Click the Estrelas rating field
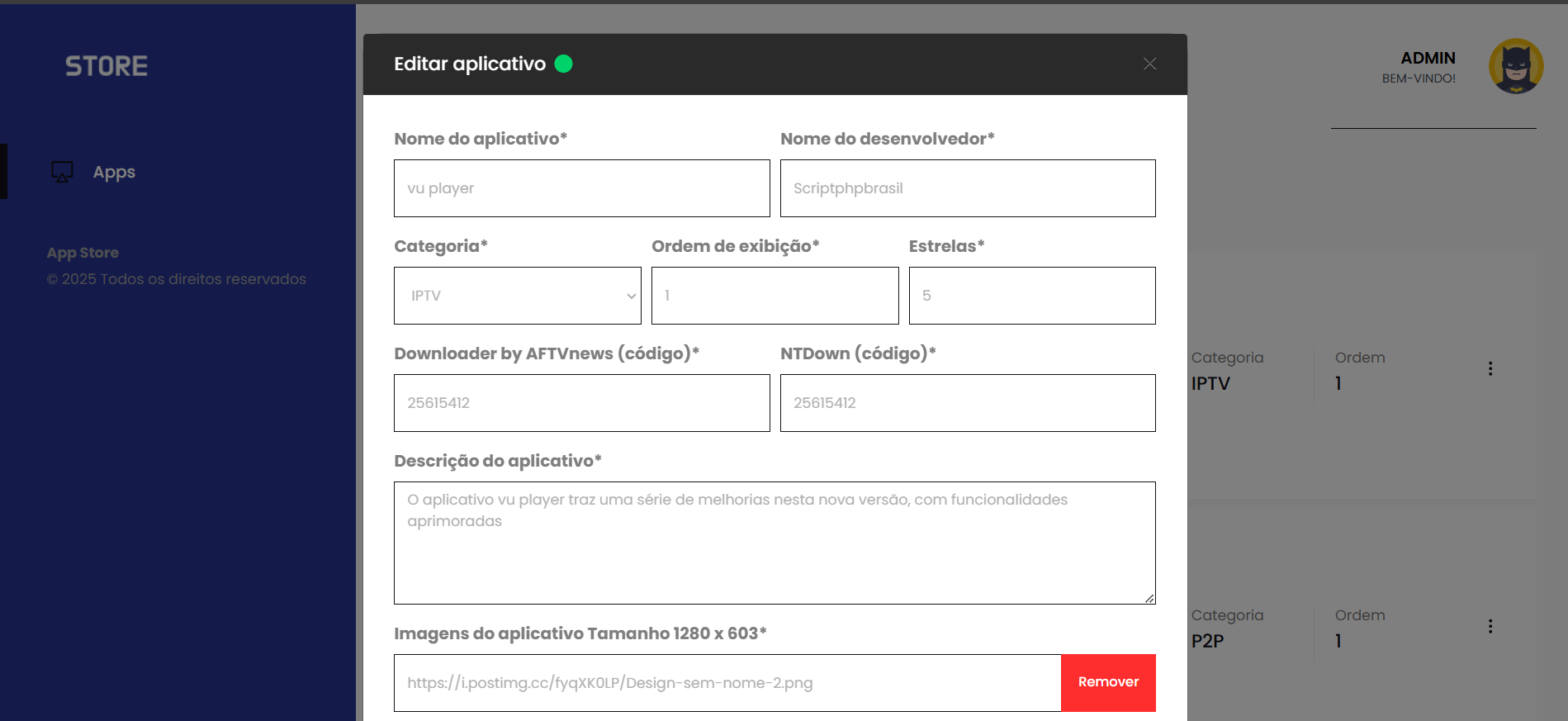The height and width of the screenshot is (721, 1568). point(1032,296)
